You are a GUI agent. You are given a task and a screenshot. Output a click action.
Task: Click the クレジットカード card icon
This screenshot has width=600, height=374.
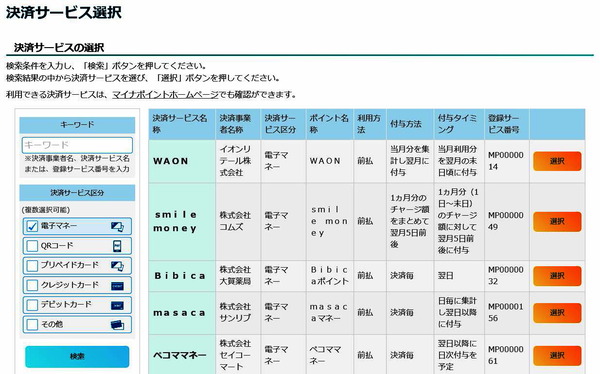coord(117,286)
